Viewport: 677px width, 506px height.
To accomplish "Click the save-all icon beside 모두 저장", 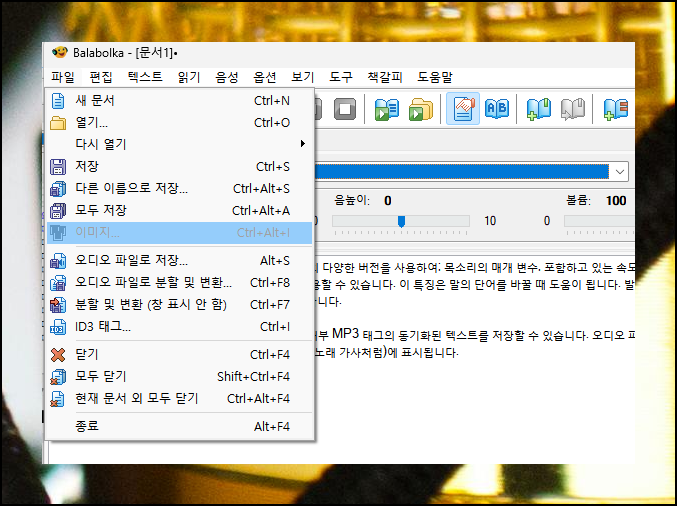I will coord(58,211).
